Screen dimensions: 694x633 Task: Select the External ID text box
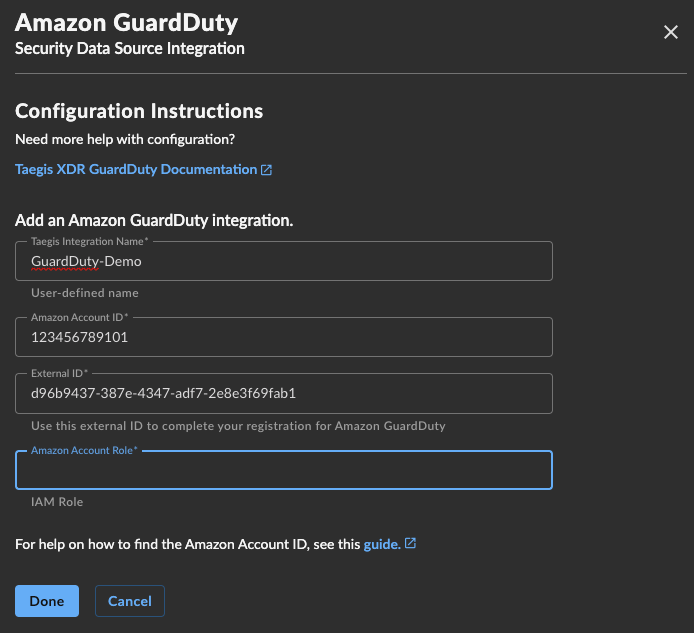click(x=284, y=394)
